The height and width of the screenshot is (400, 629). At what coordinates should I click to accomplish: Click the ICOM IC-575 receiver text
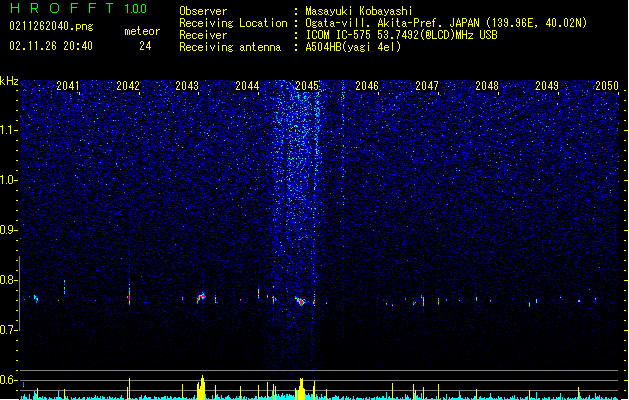coord(401,35)
